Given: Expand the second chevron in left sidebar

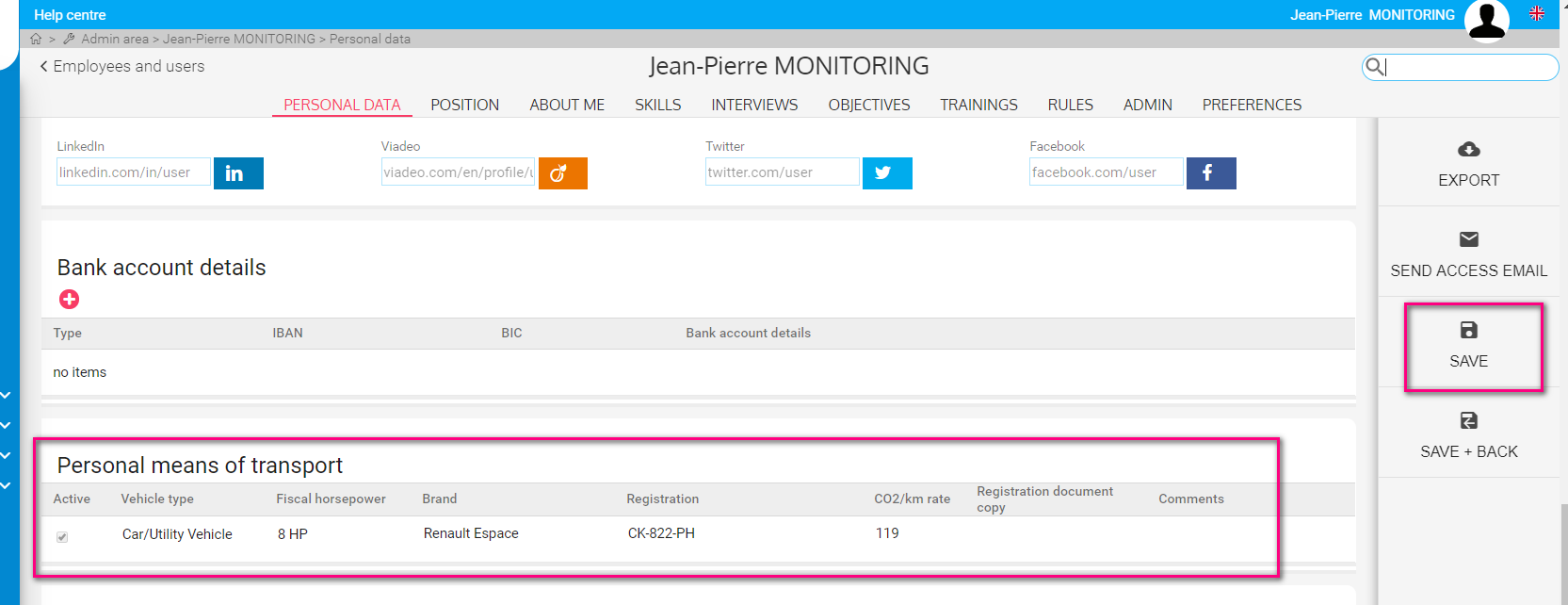Looking at the screenshot, I should coord(6,426).
